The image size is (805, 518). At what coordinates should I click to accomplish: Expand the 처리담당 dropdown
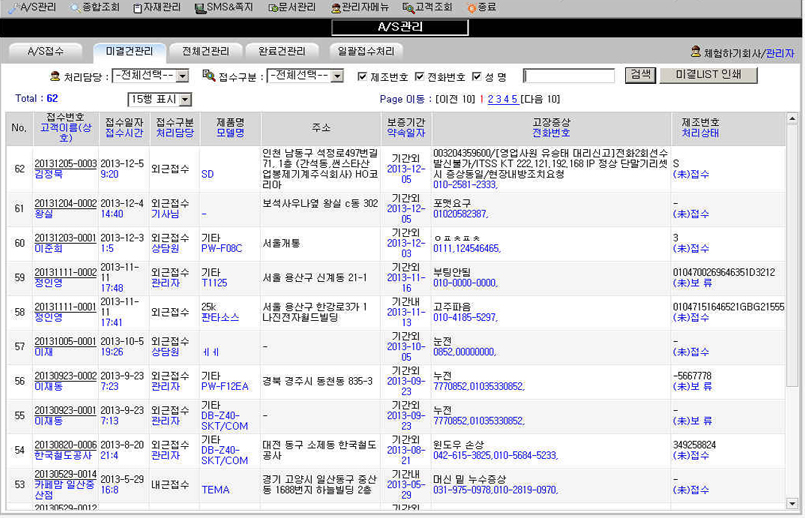(150, 76)
